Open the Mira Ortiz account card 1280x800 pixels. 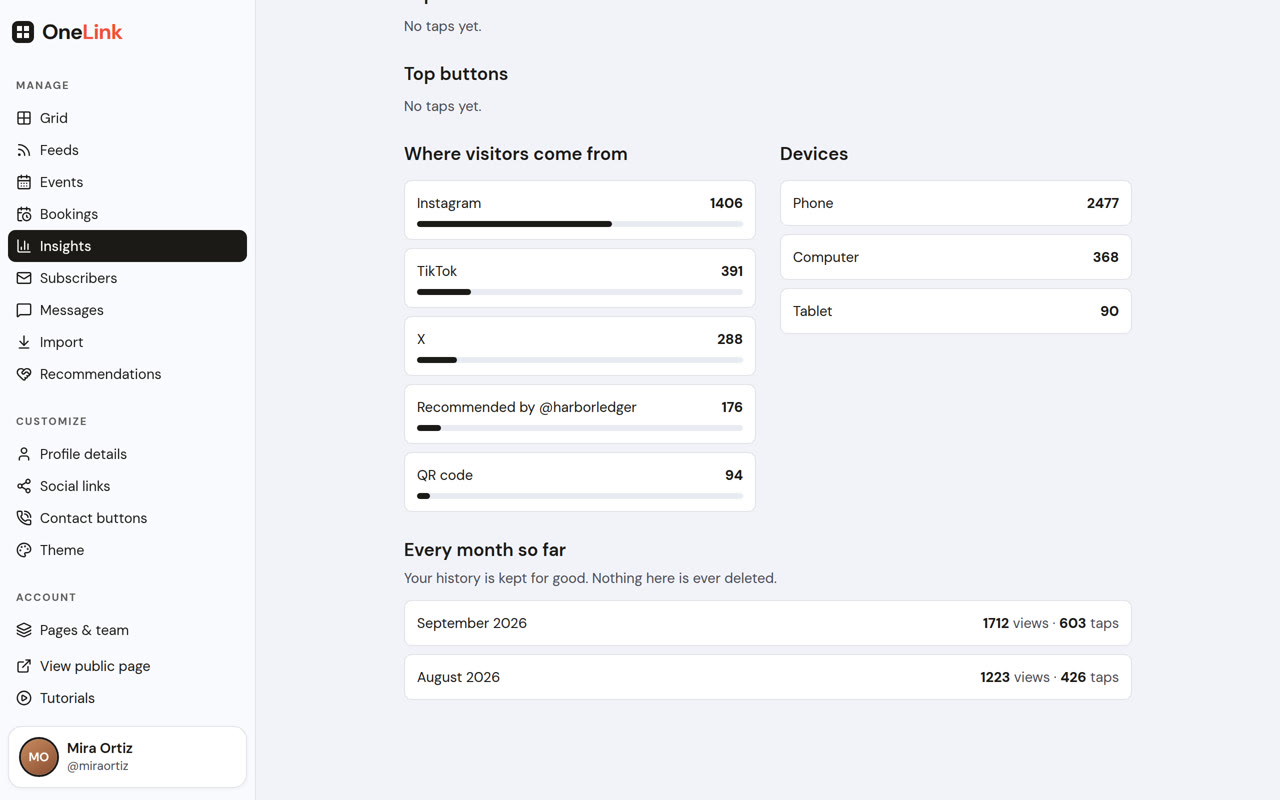pos(127,757)
